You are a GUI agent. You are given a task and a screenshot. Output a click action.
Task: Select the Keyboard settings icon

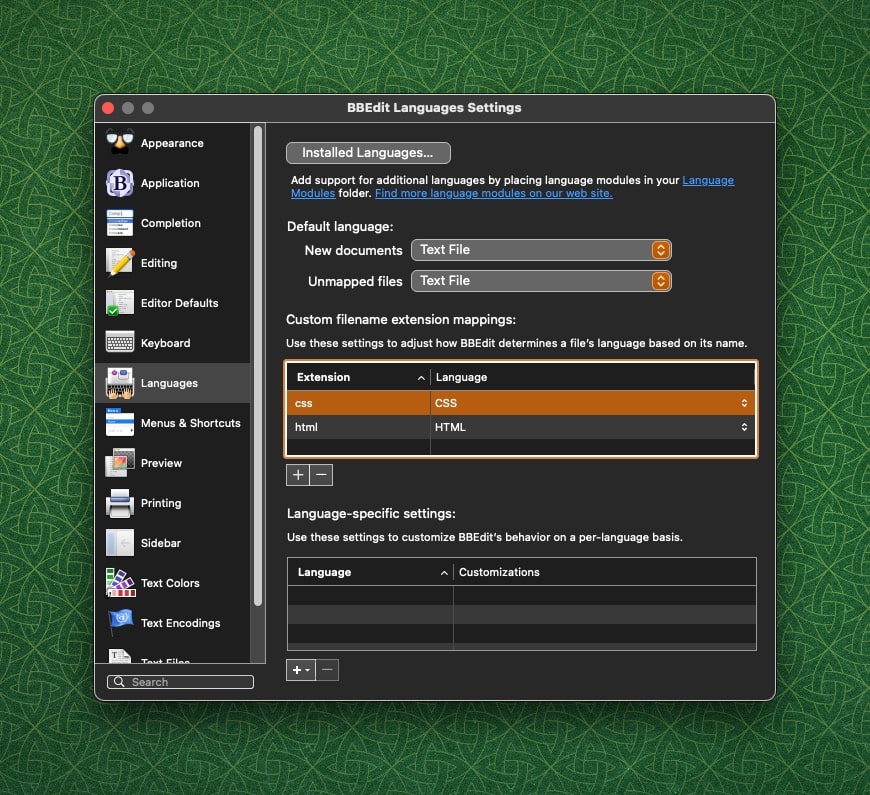tap(120, 343)
